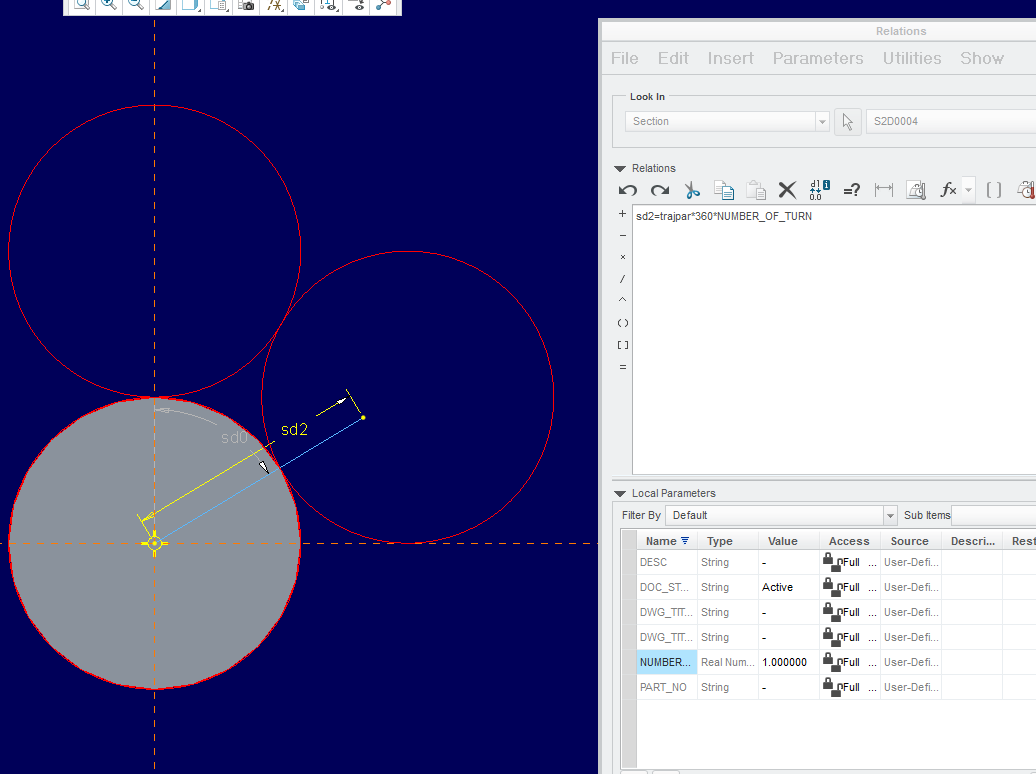This screenshot has width=1036, height=774.
Task: Insert equals sign from side palette
Action: [622, 367]
